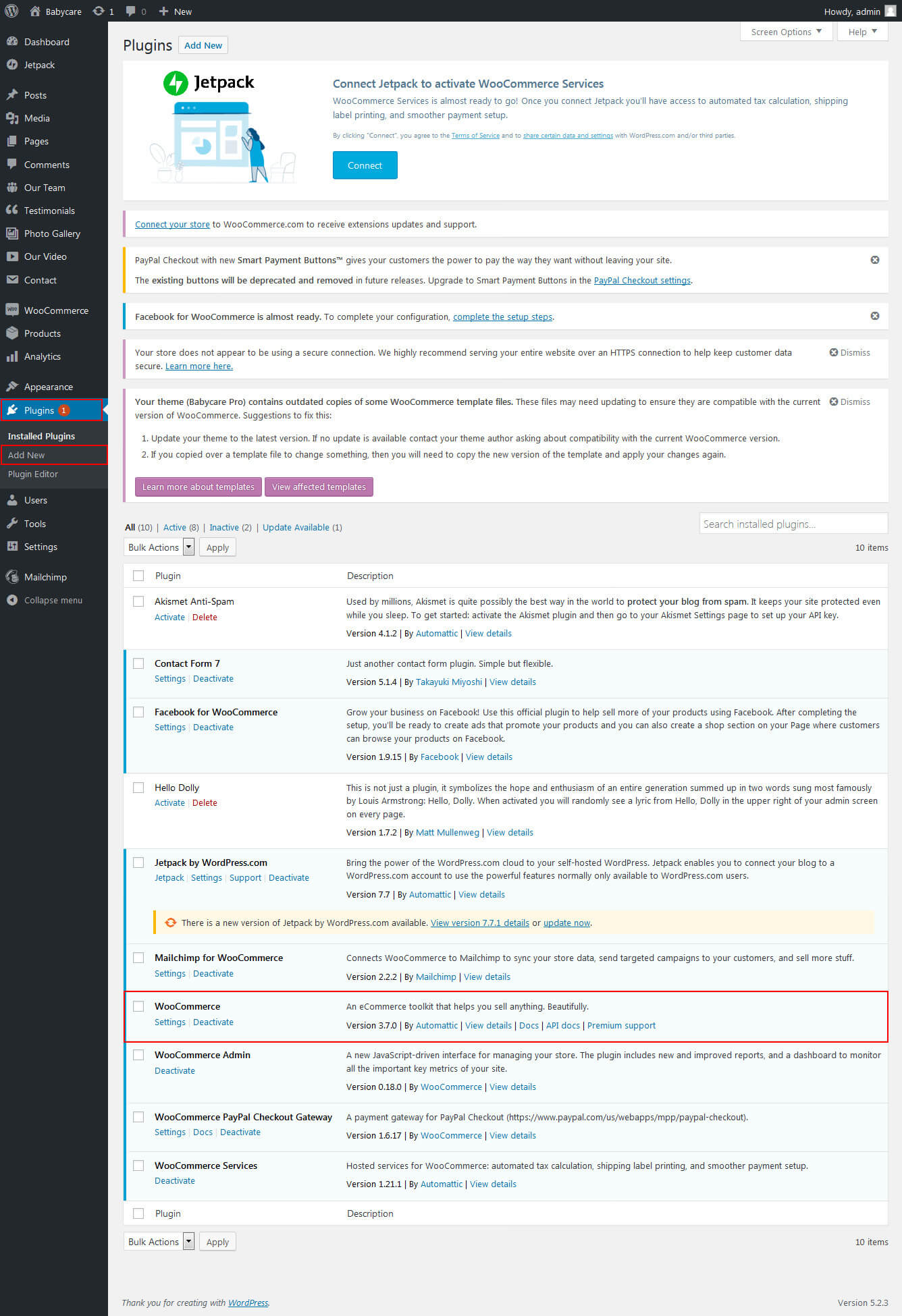
Task: Deactivate the WooCommerce plugin
Action: [x=213, y=1022]
